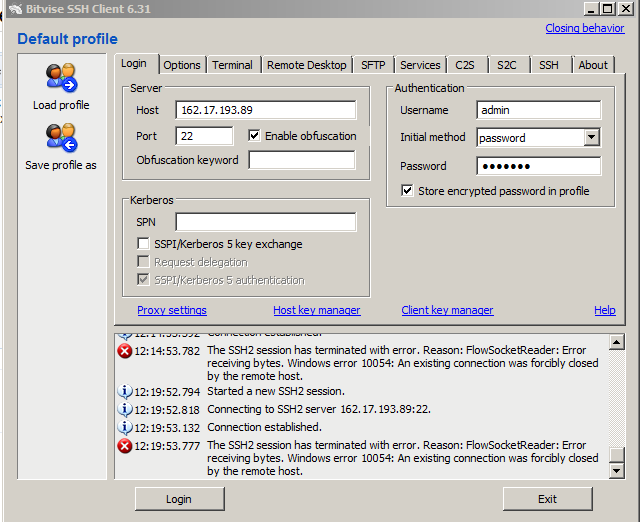This screenshot has height=522, width=640.
Task: Click the Request delegation checkbox
Action: tap(143, 262)
